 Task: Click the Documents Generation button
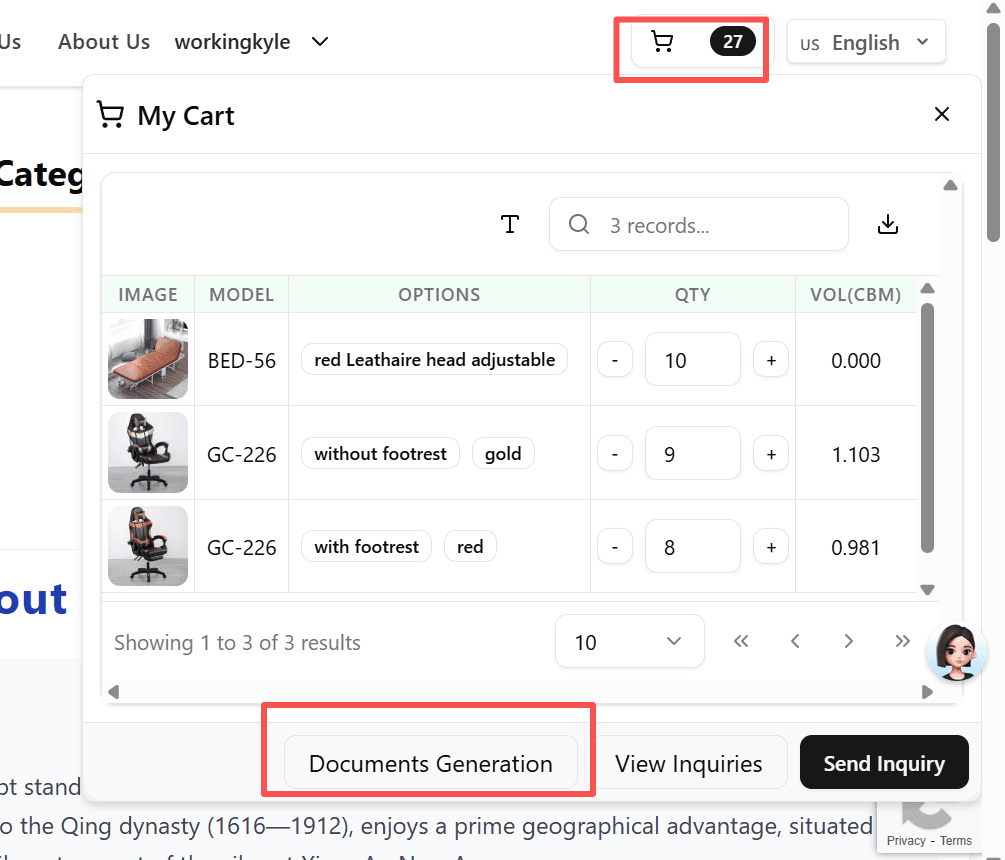click(x=431, y=763)
